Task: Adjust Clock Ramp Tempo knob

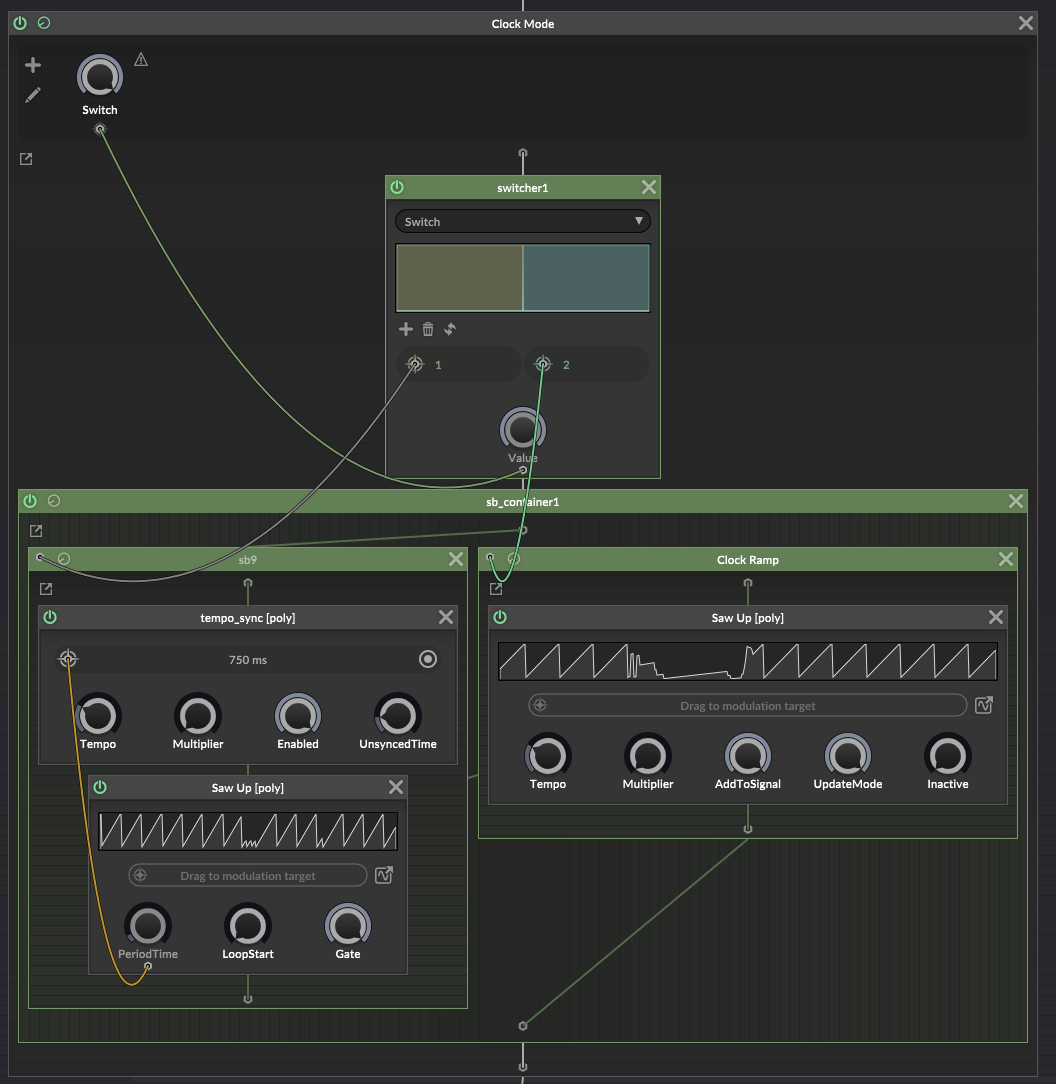Action: coord(548,756)
